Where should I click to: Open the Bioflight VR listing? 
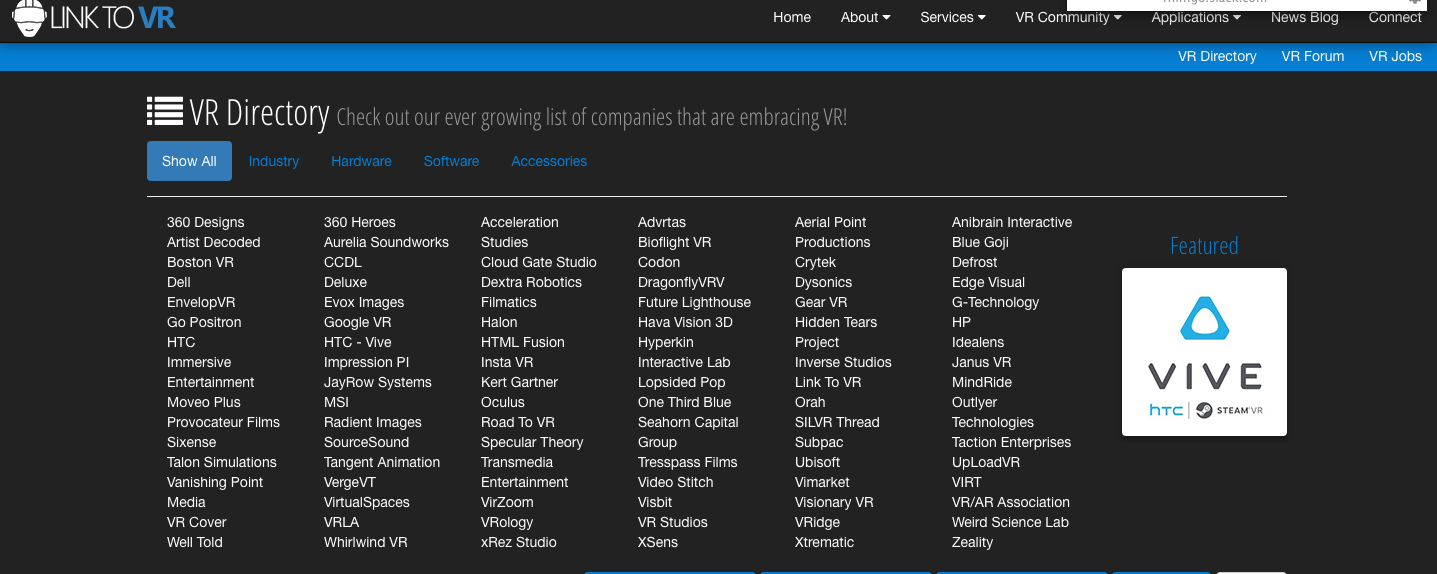pos(675,242)
